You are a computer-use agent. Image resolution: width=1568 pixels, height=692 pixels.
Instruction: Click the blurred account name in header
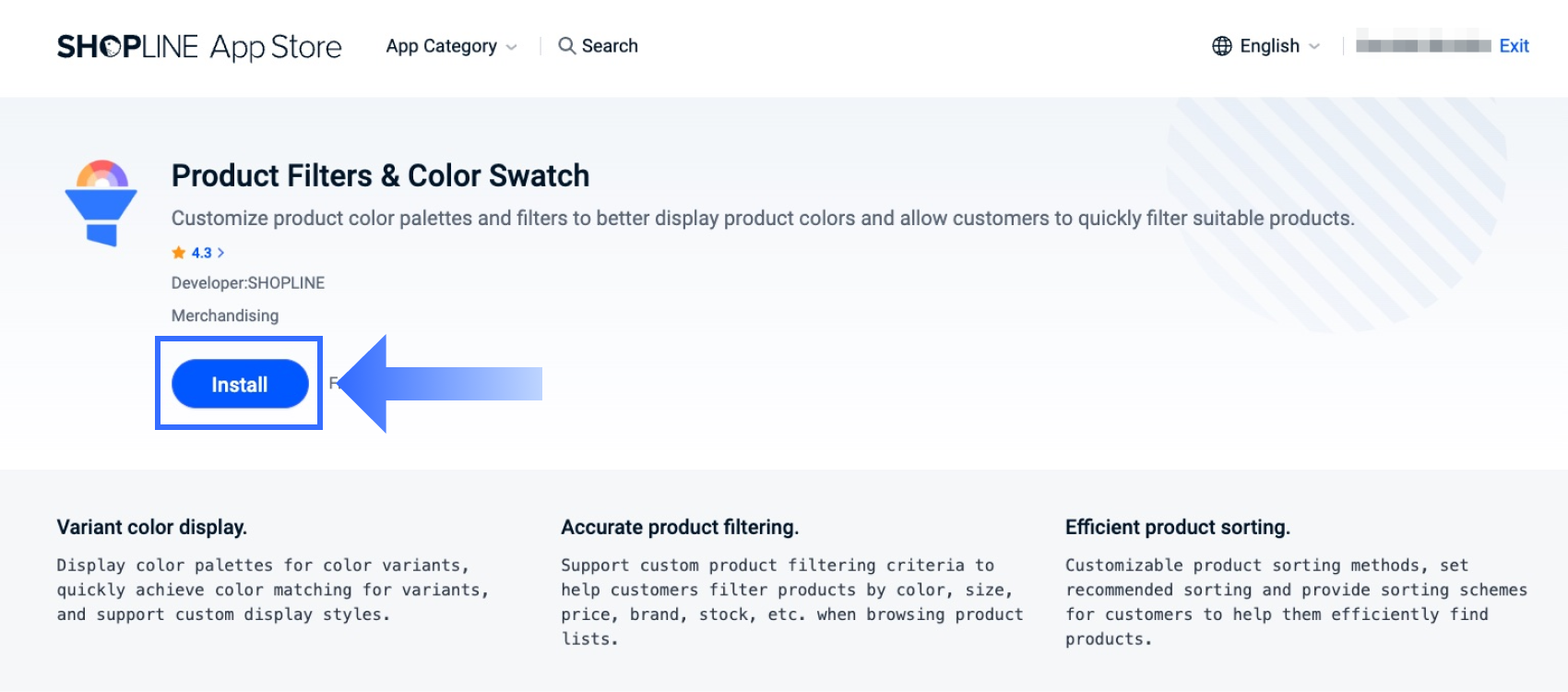1423,46
